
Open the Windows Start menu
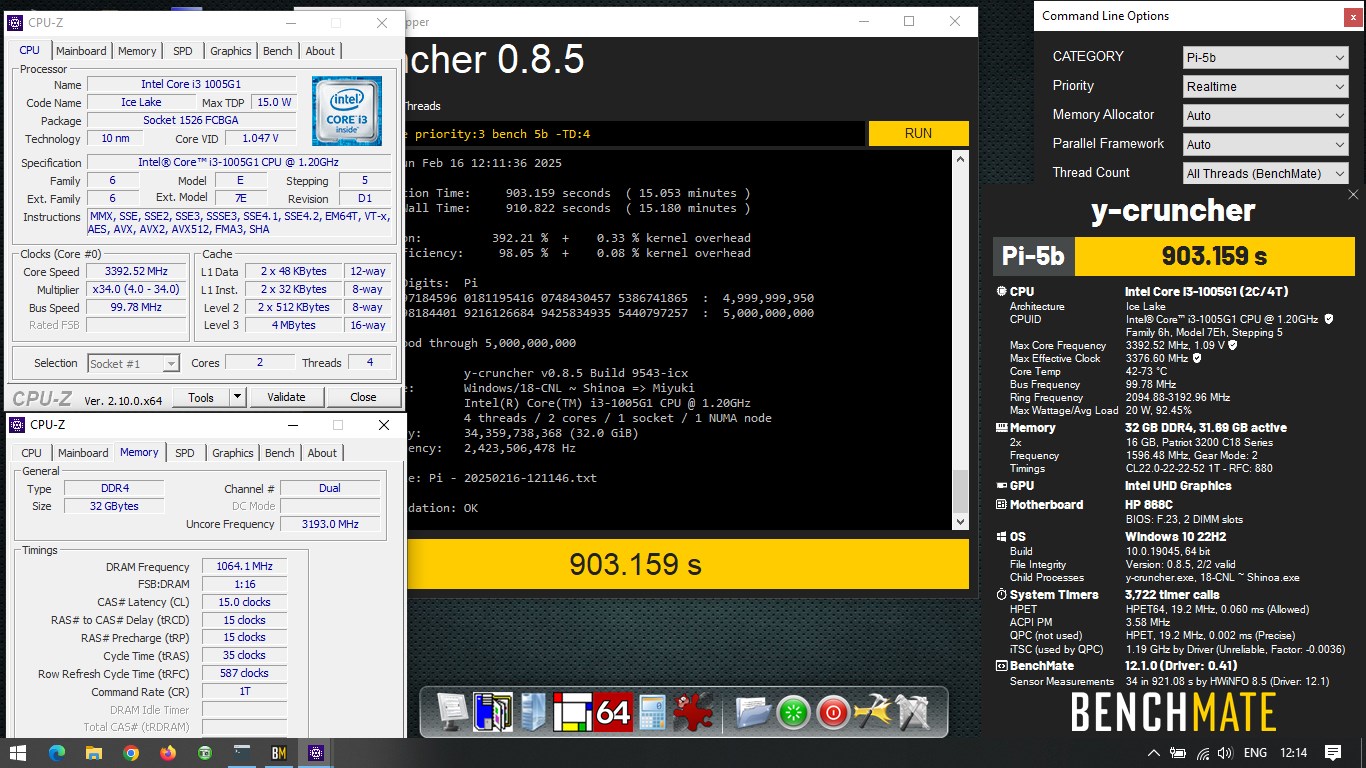click(18, 752)
